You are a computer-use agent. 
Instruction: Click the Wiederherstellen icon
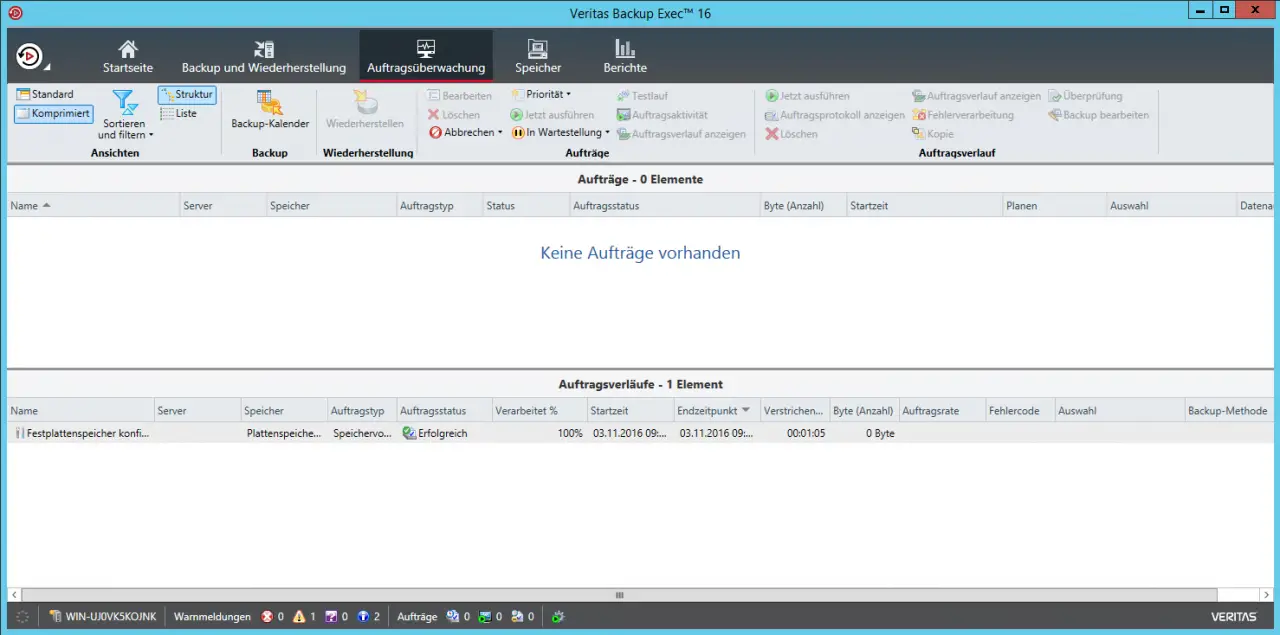click(365, 110)
